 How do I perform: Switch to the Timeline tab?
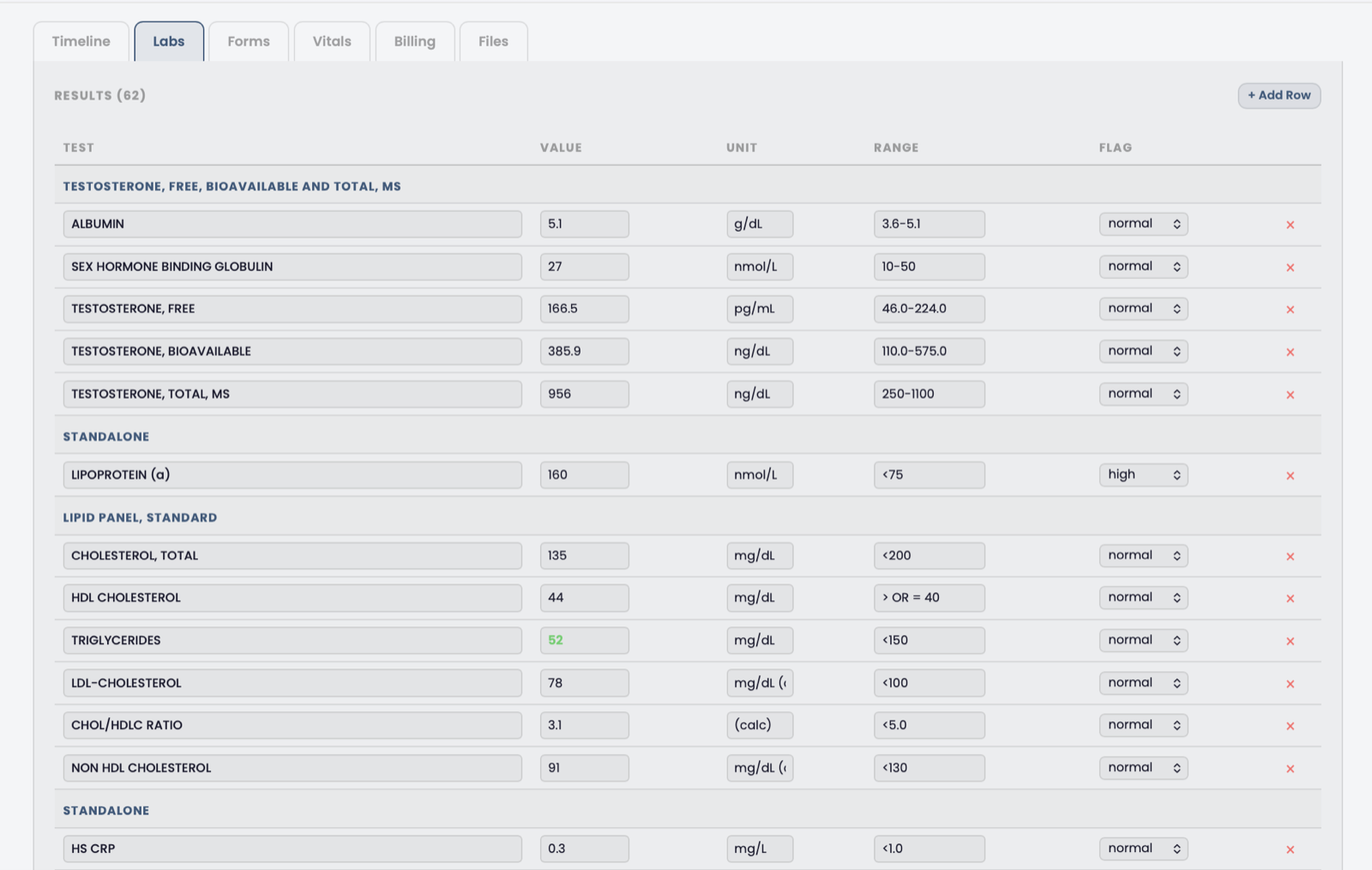tap(81, 41)
